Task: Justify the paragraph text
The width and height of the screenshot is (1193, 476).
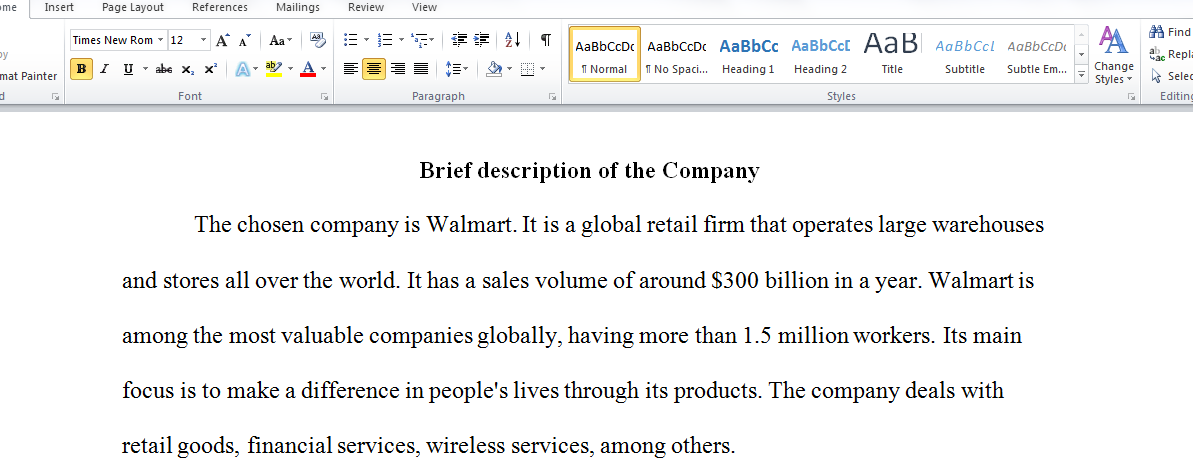Action: coord(421,69)
